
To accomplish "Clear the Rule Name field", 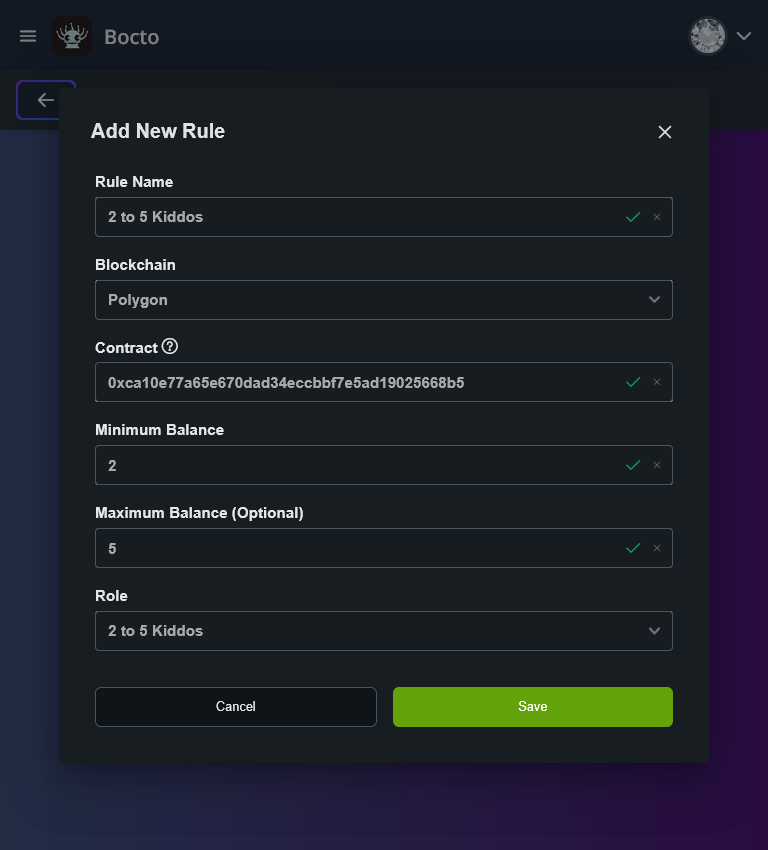I will pyautogui.click(x=657, y=217).
